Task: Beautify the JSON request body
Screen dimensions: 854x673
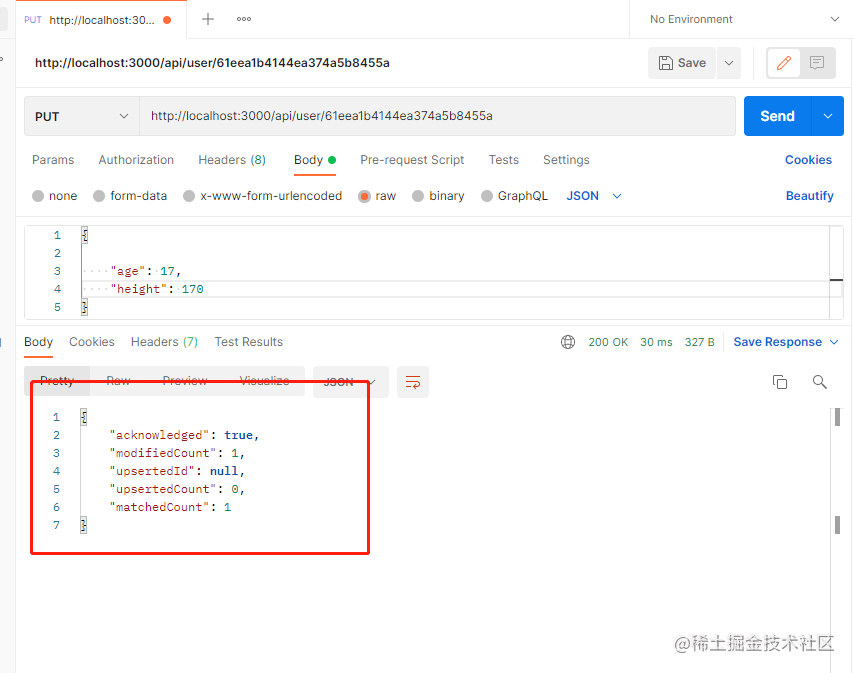Action: (809, 195)
